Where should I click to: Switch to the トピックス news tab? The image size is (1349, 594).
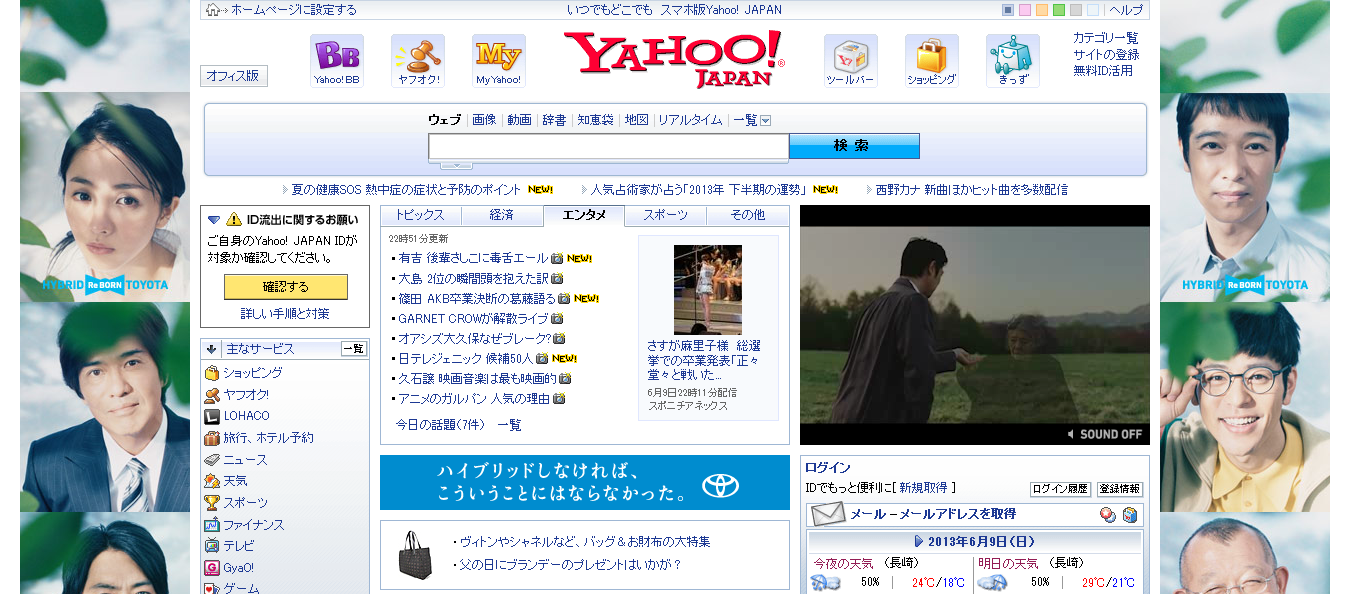[420, 215]
